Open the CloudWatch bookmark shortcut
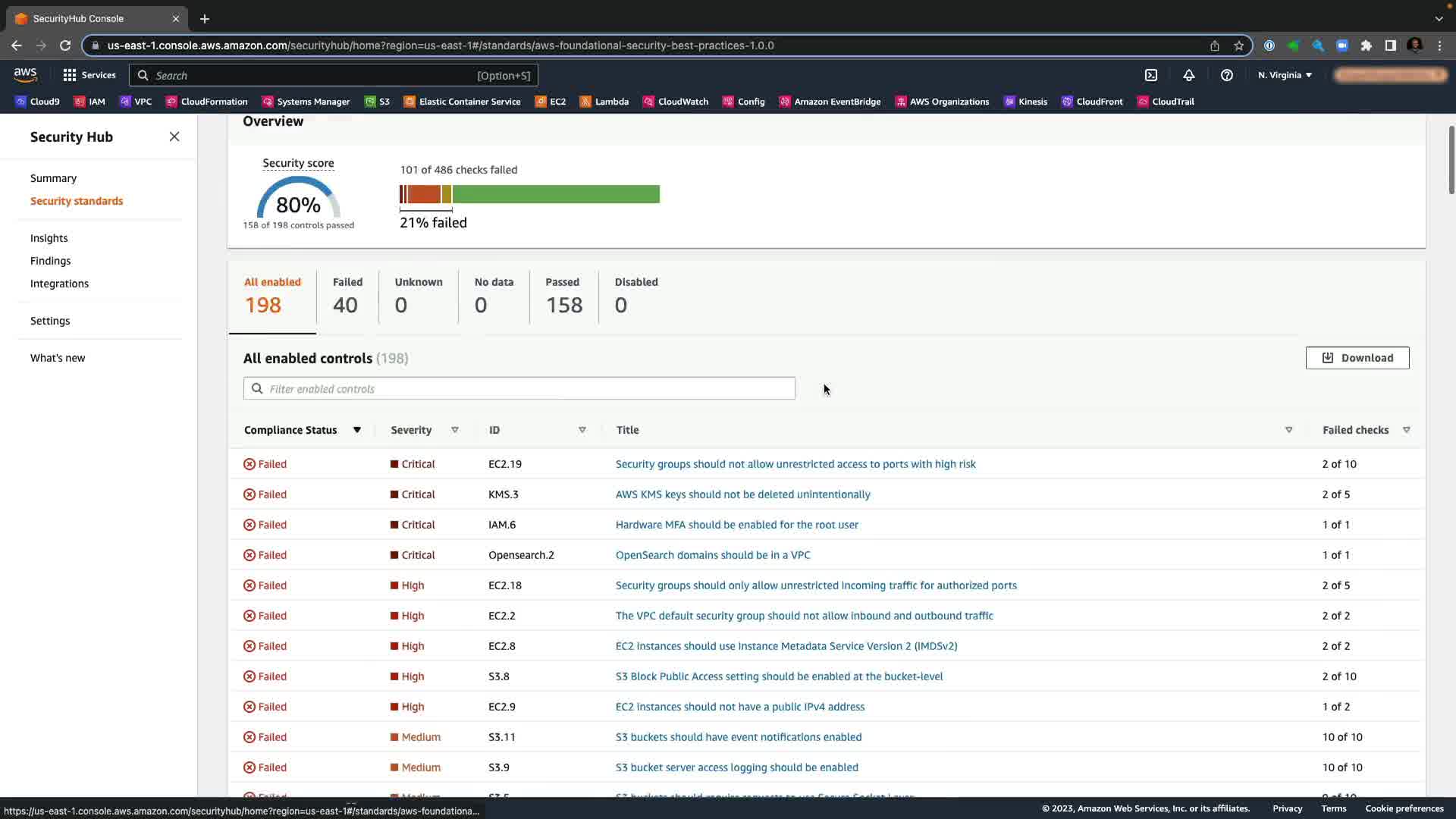The image size is (1456, 819). 675,102
